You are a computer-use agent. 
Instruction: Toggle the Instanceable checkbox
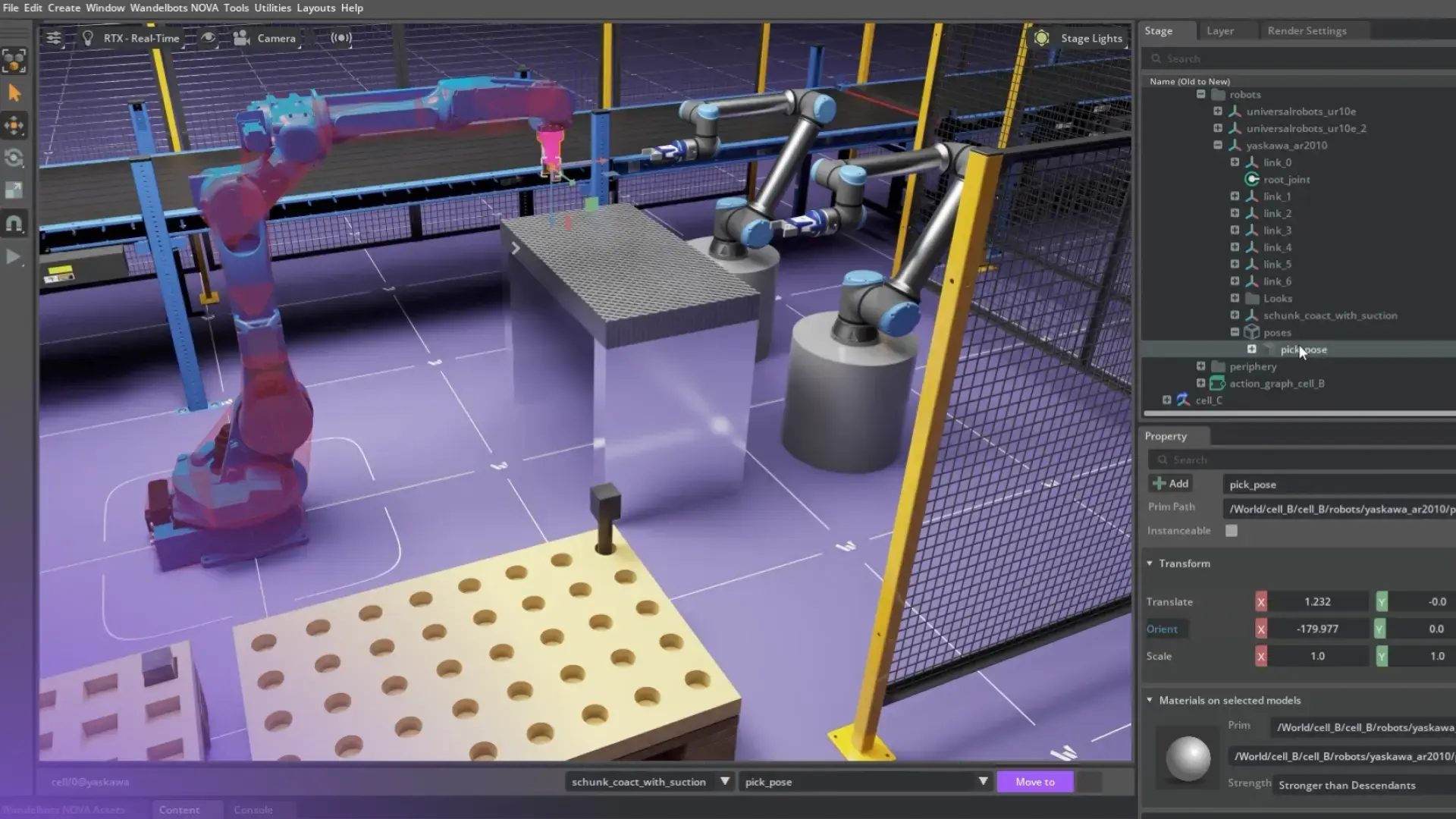click(1232, 531)
